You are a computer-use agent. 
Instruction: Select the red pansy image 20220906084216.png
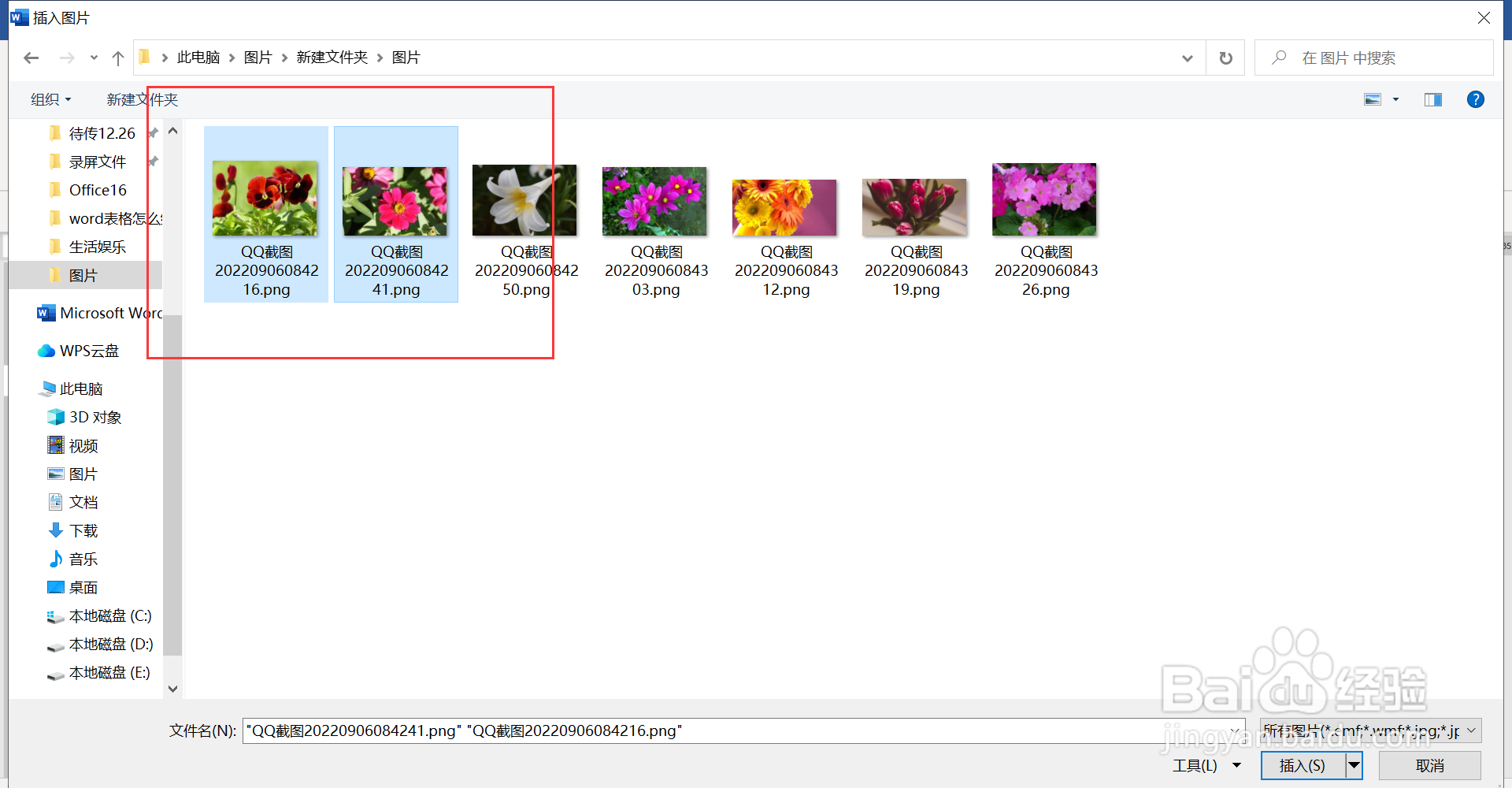coord(266,214)
